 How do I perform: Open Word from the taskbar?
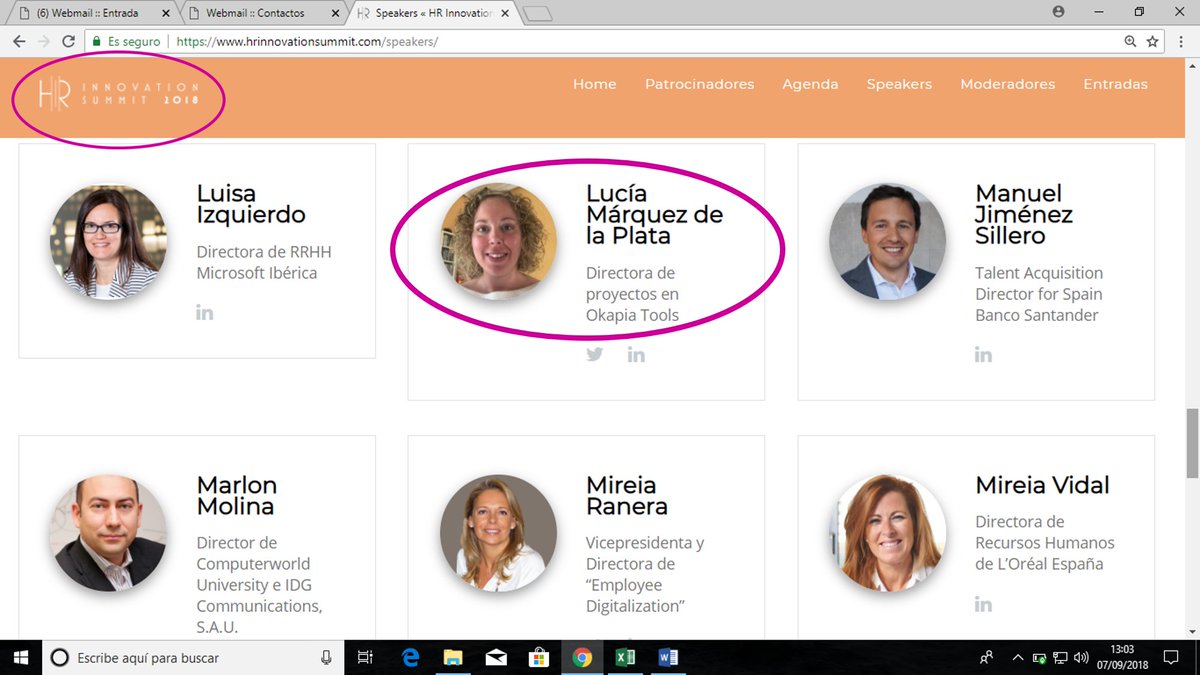(668, 657)
